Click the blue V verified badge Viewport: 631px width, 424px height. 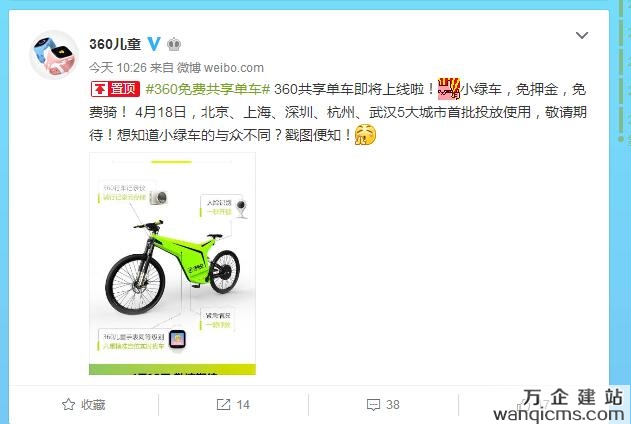coord(154,43)
